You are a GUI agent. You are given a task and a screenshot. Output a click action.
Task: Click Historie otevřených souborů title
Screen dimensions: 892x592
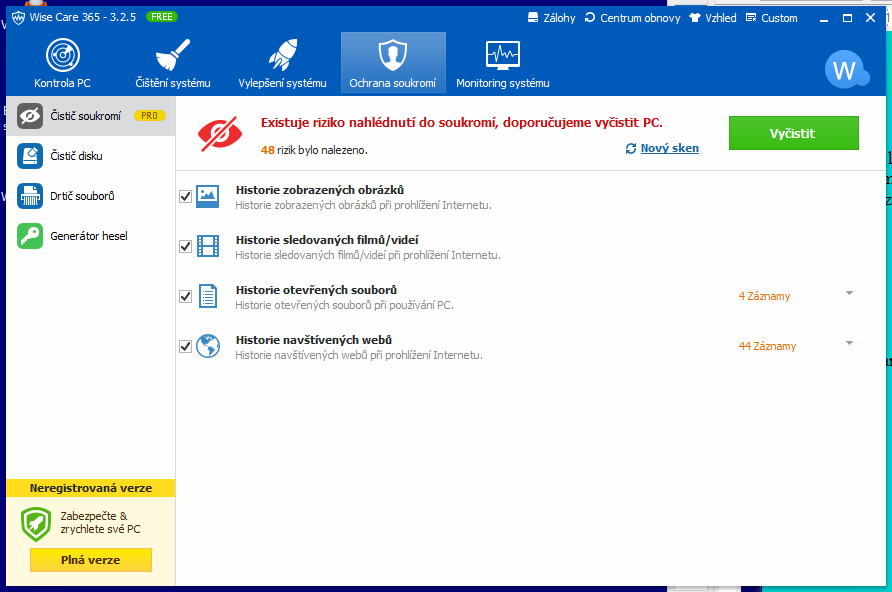(316, 290)
